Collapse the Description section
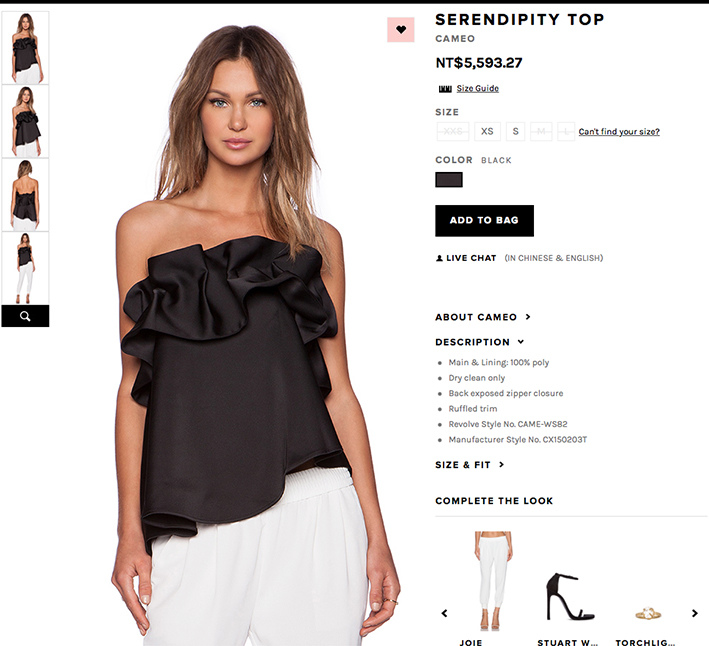The height and width of the screenshot is (646, 709). [x=479, y=342]
